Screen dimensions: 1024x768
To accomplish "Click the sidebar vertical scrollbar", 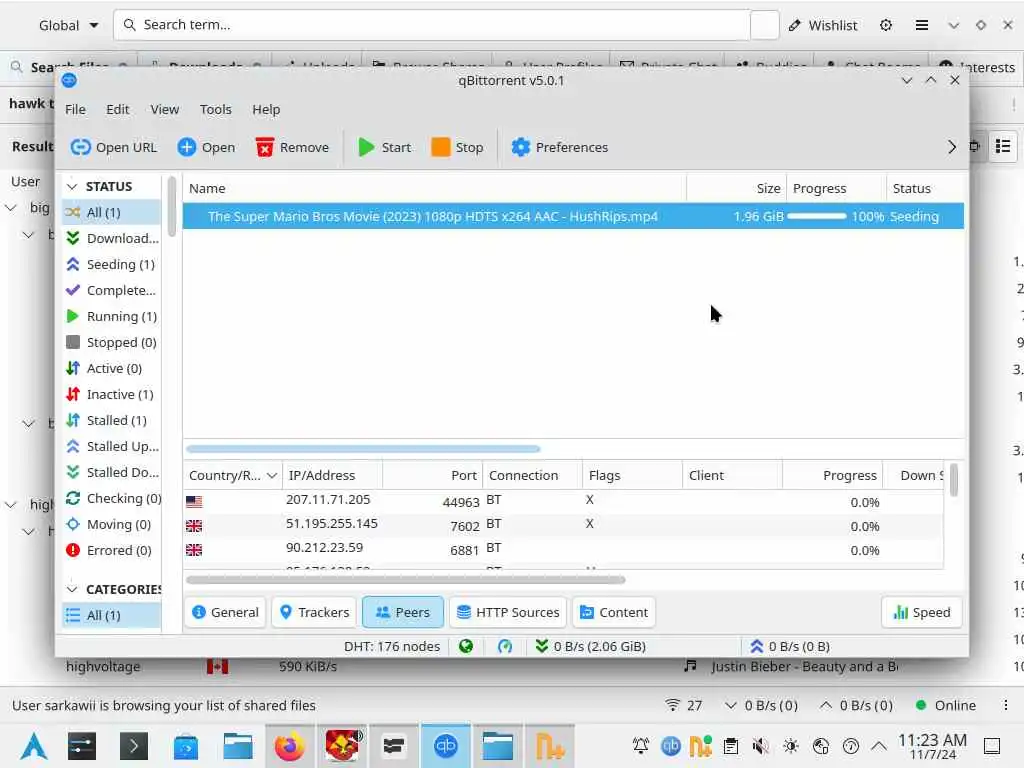I will point(172,207).
